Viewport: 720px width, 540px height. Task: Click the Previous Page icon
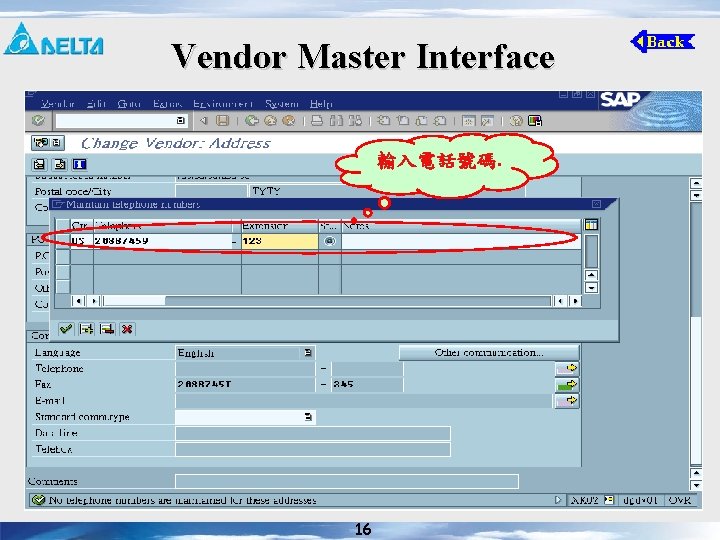pos(402,121)
